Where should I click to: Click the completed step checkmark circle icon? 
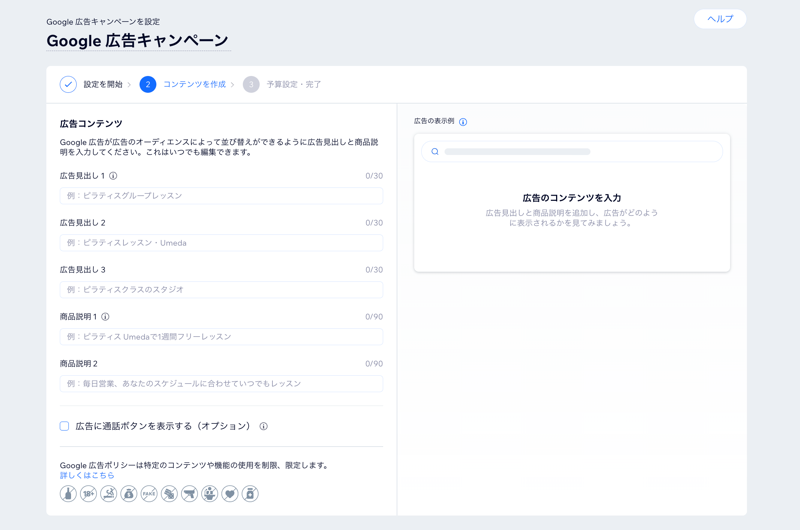pyautogui.click(x=68, y=84)
